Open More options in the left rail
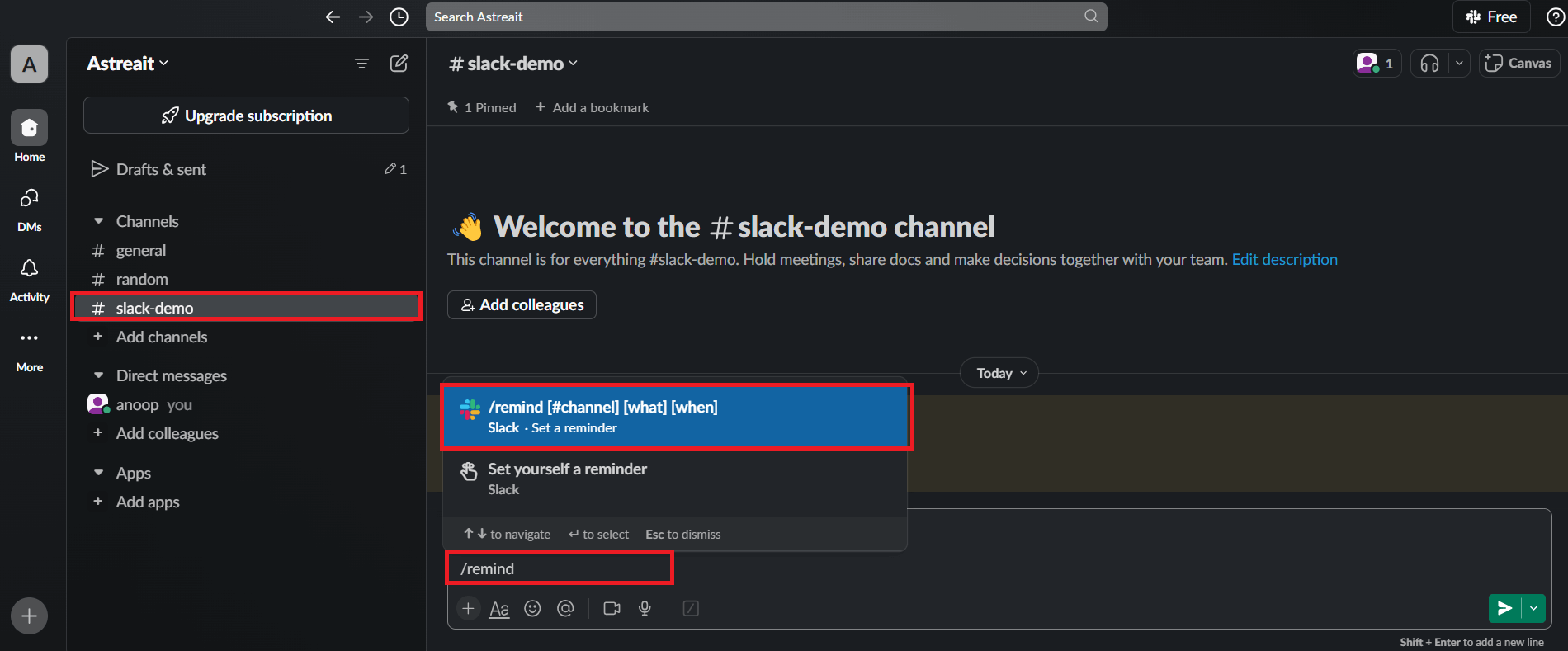Viewport: 1568px width, 651px height. (x=29, y=350)
